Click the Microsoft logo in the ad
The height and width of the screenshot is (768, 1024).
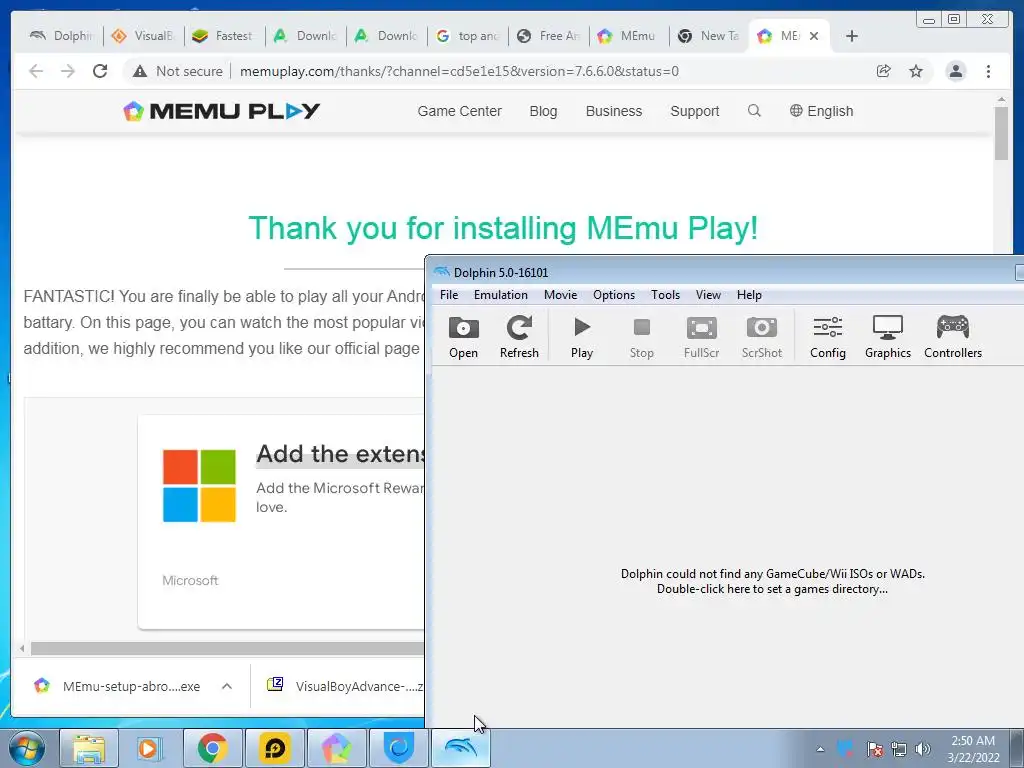coord(199,485)
